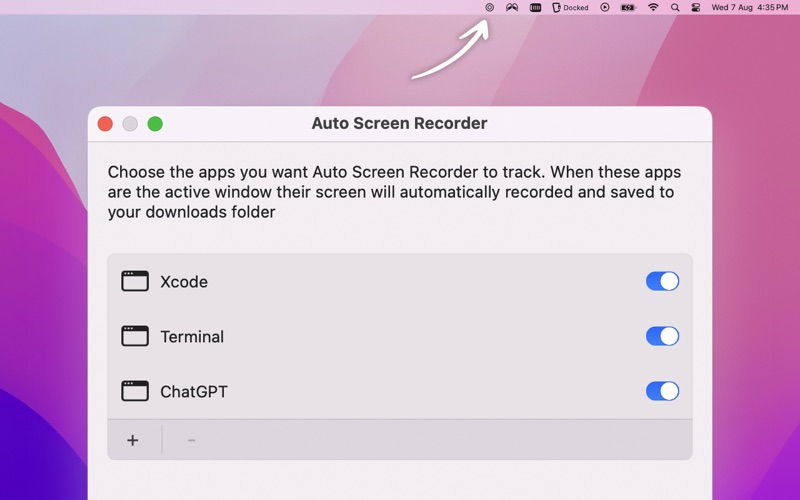Select the Xcode row
This screenshot has height=500, width=800.
[x=400, y=281]
